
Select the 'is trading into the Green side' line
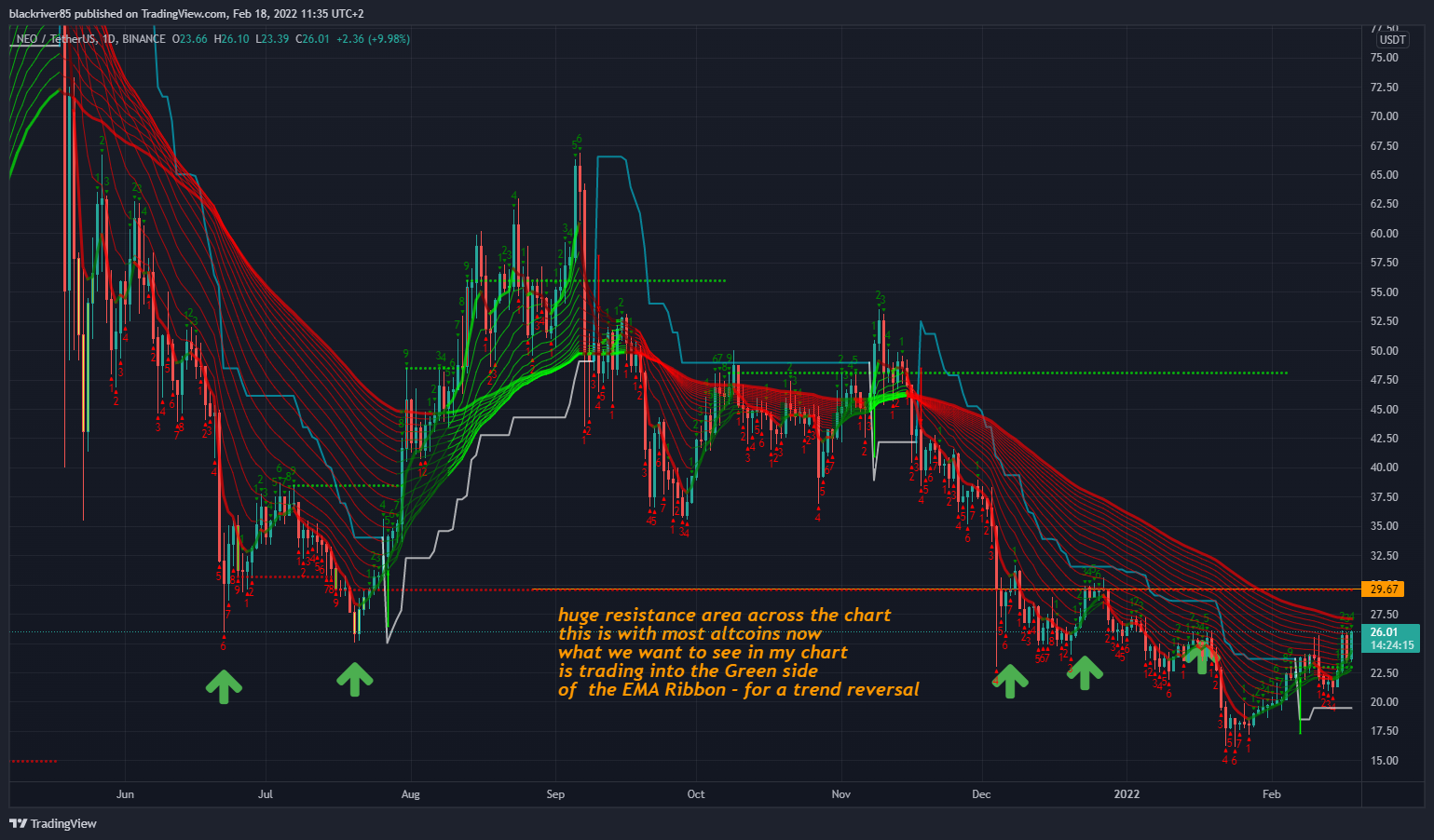(688, 671)
